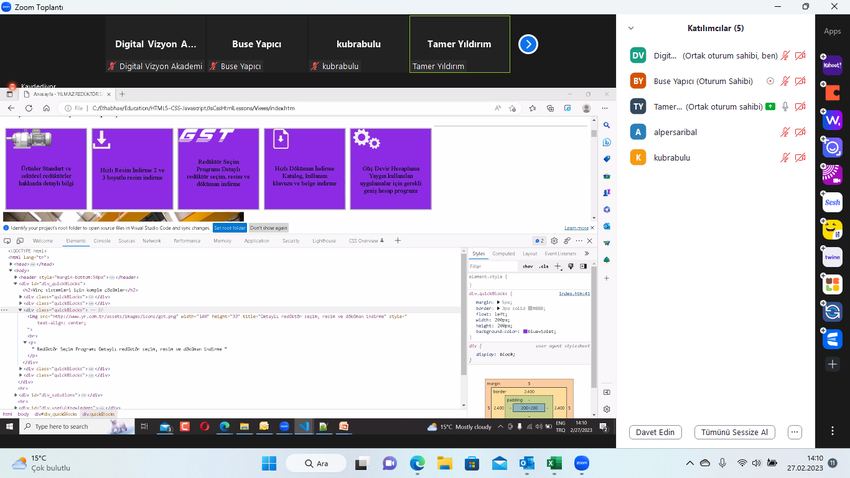Show next video tiles with blue arrow

coord(528,44)
